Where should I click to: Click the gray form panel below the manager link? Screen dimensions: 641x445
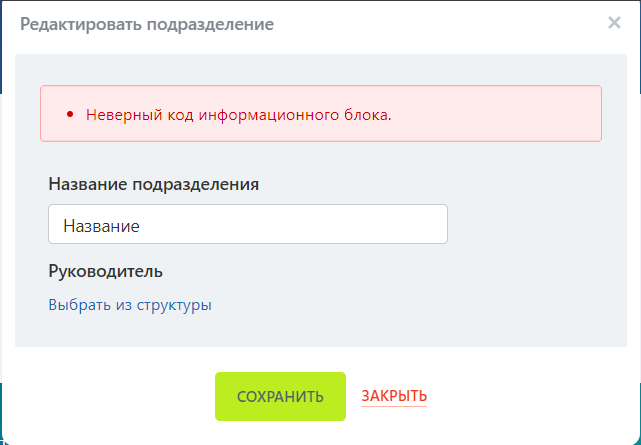(320, 332)
